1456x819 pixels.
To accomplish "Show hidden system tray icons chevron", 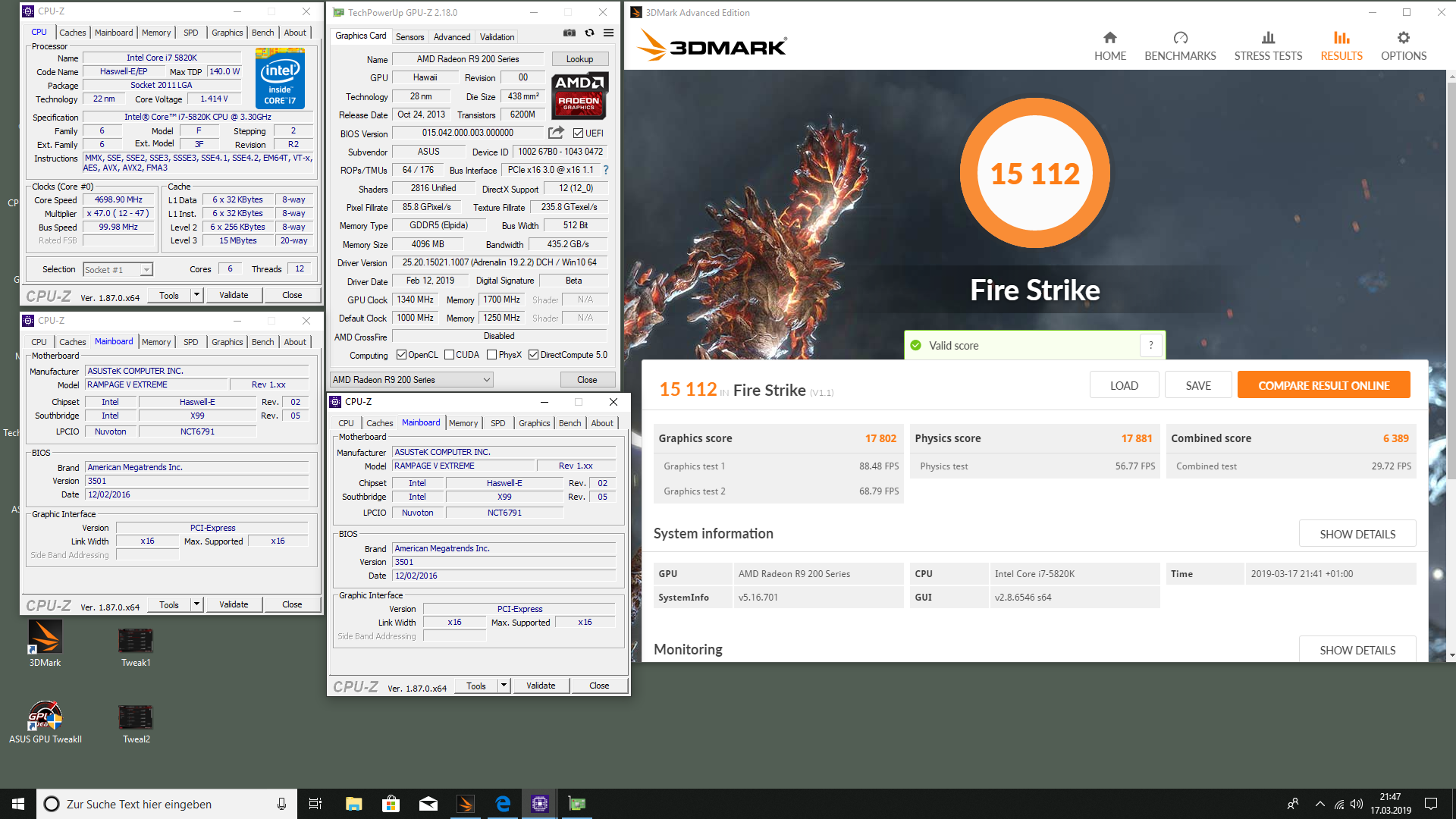I will (x=1320, y=804).
